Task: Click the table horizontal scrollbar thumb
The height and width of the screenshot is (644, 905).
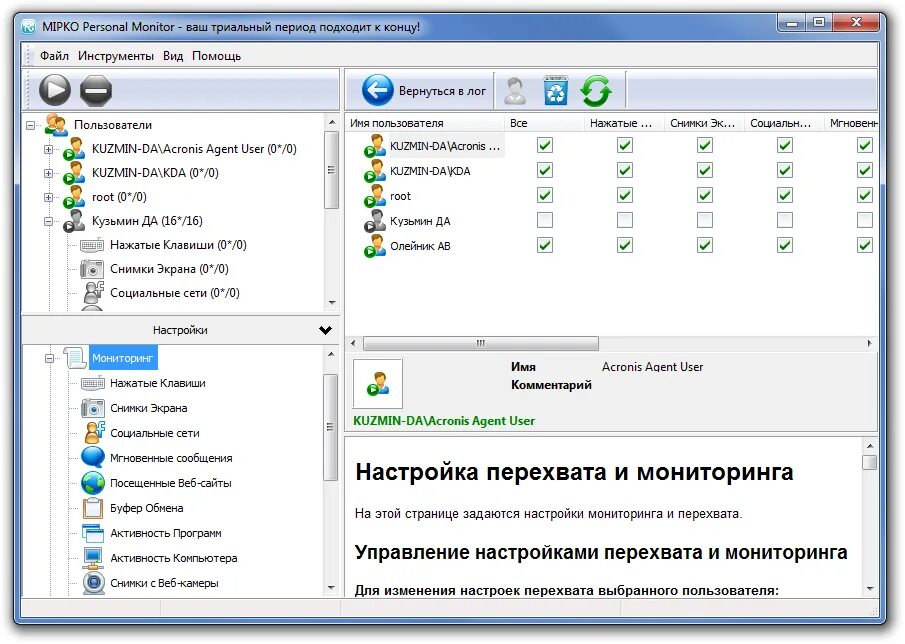Action: coord(480,343)
